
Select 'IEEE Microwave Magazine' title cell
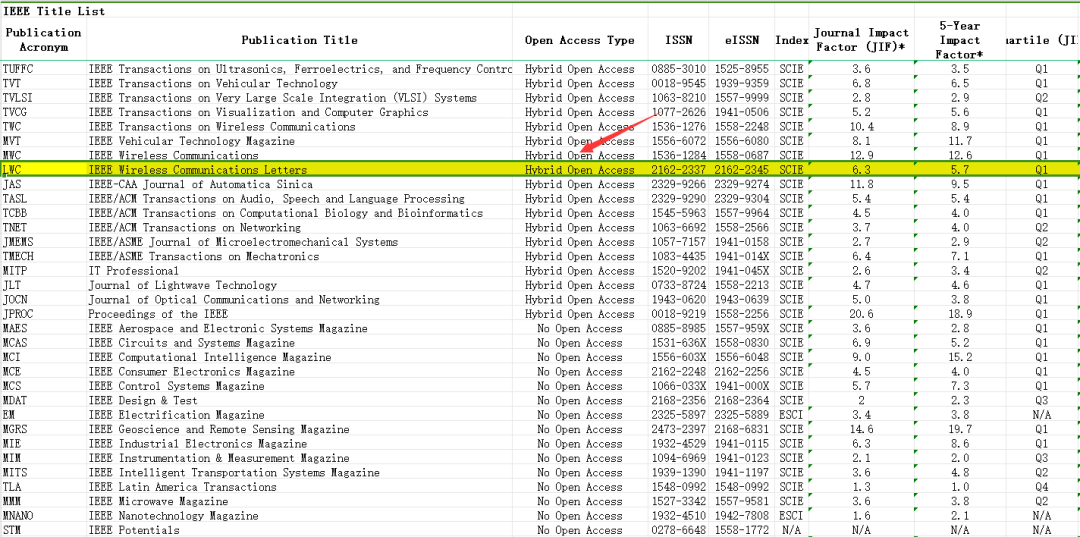pyautogui.click(x=299, y=501)
